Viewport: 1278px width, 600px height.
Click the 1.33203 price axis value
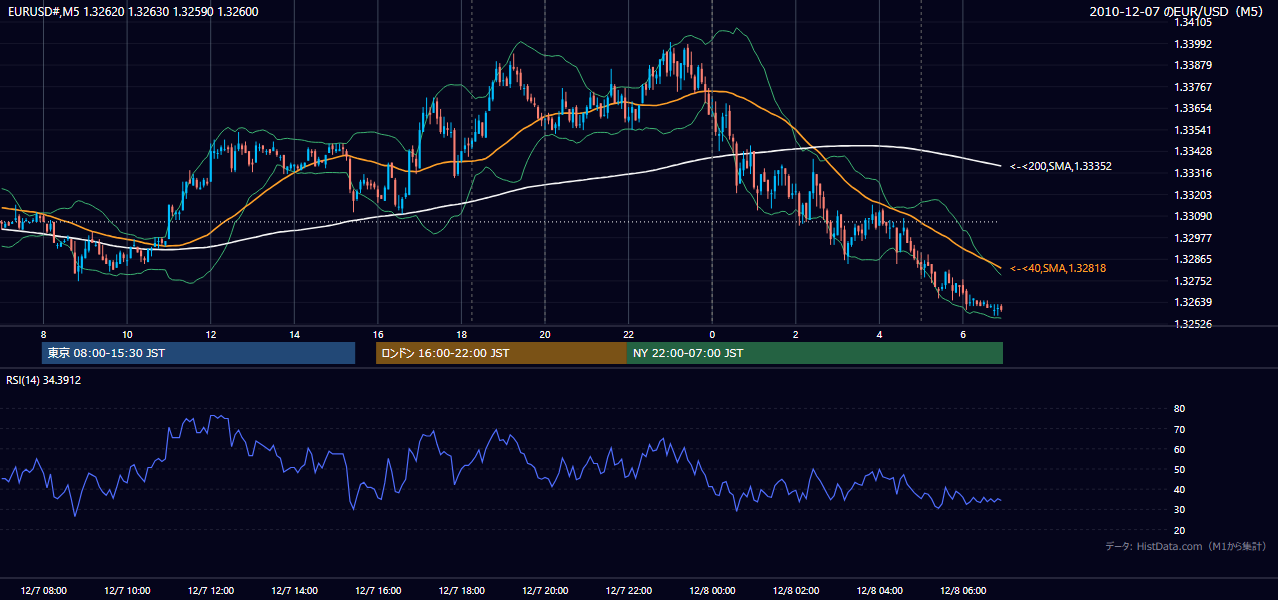(1193, 195)
